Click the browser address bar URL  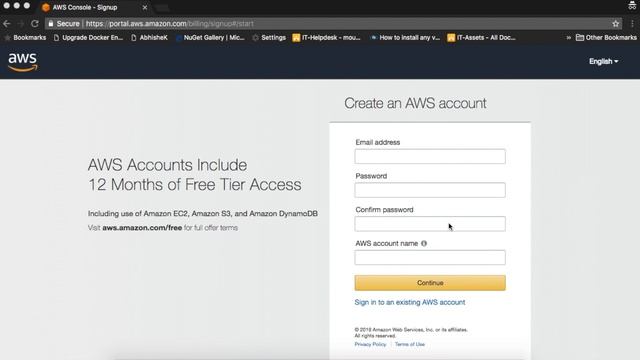169,24
